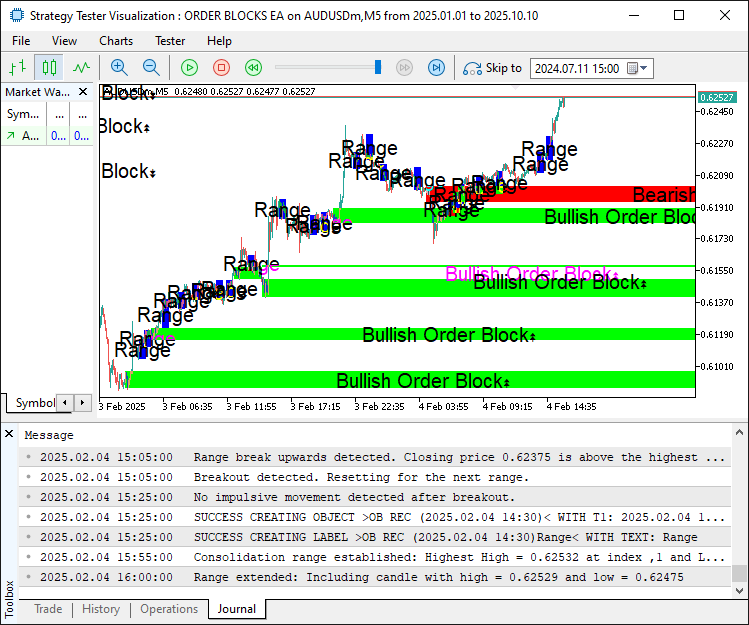Close the Market Watch panel
Viewport: 749px width, 625px height.
point(87,92)
